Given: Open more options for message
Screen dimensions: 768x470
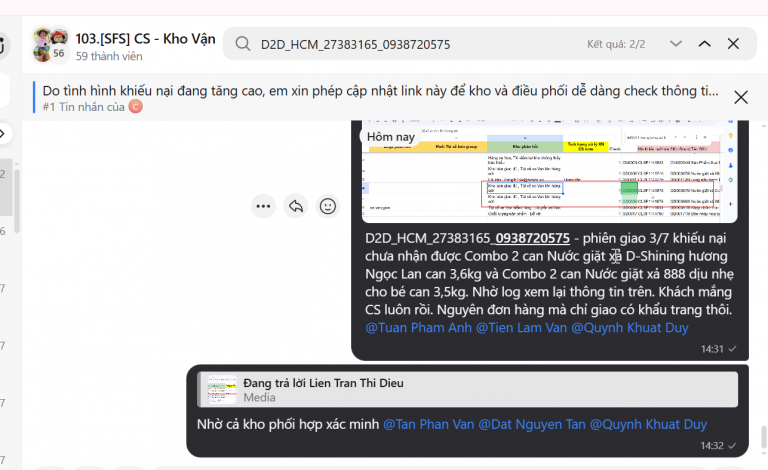Looking at the screenshot, I should pos(263,206).
